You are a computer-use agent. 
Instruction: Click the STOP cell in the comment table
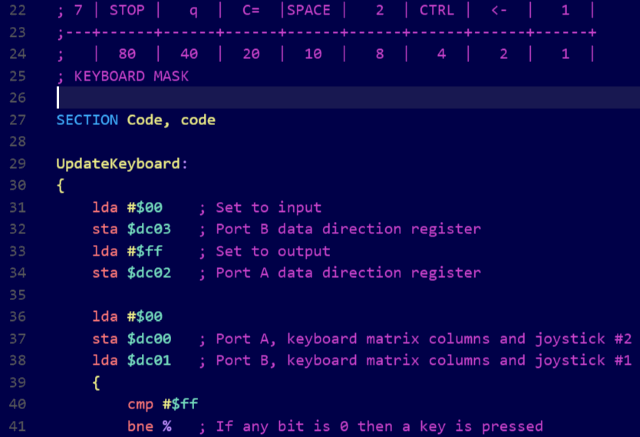127,10
